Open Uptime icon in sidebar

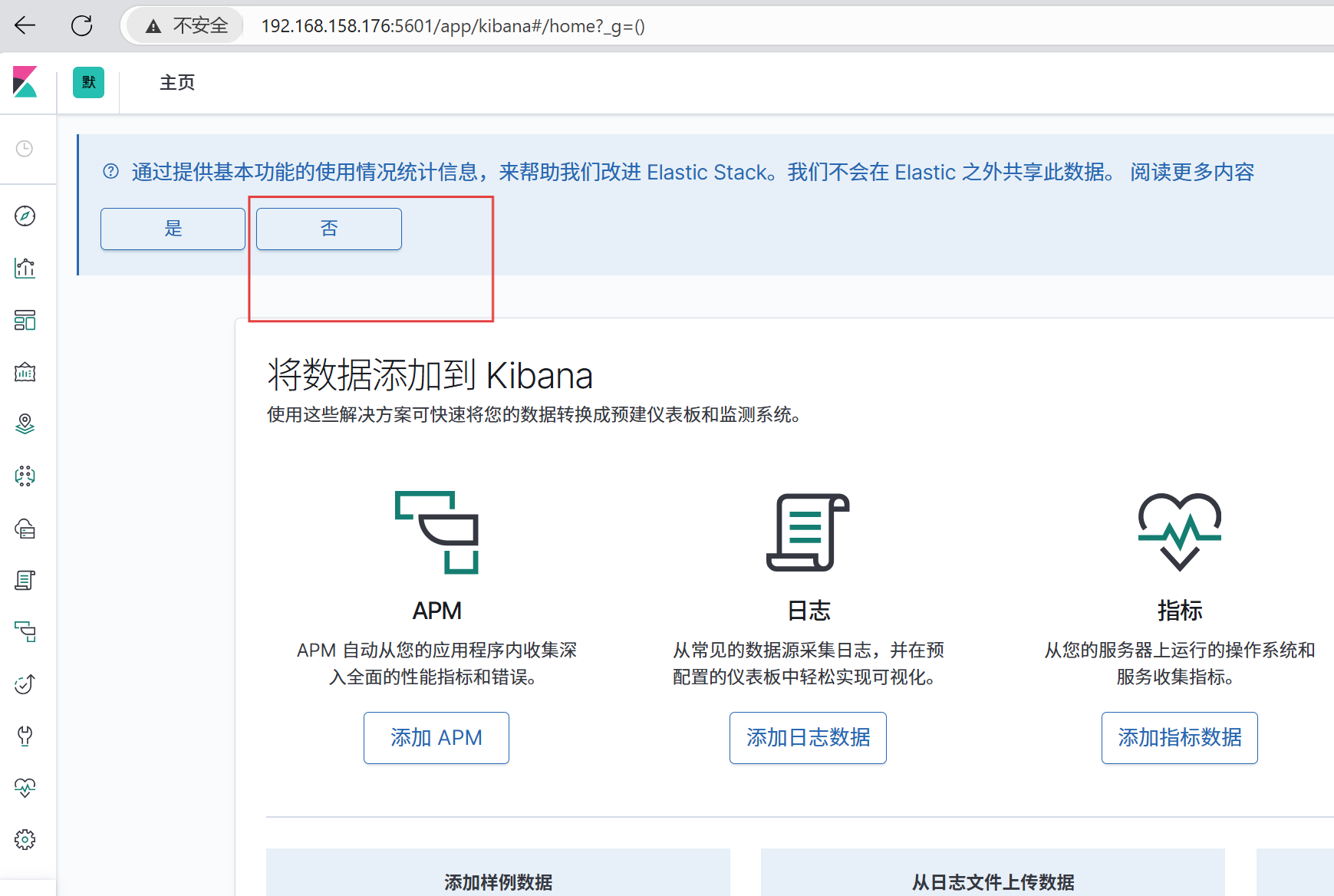[x=25, y=684]
